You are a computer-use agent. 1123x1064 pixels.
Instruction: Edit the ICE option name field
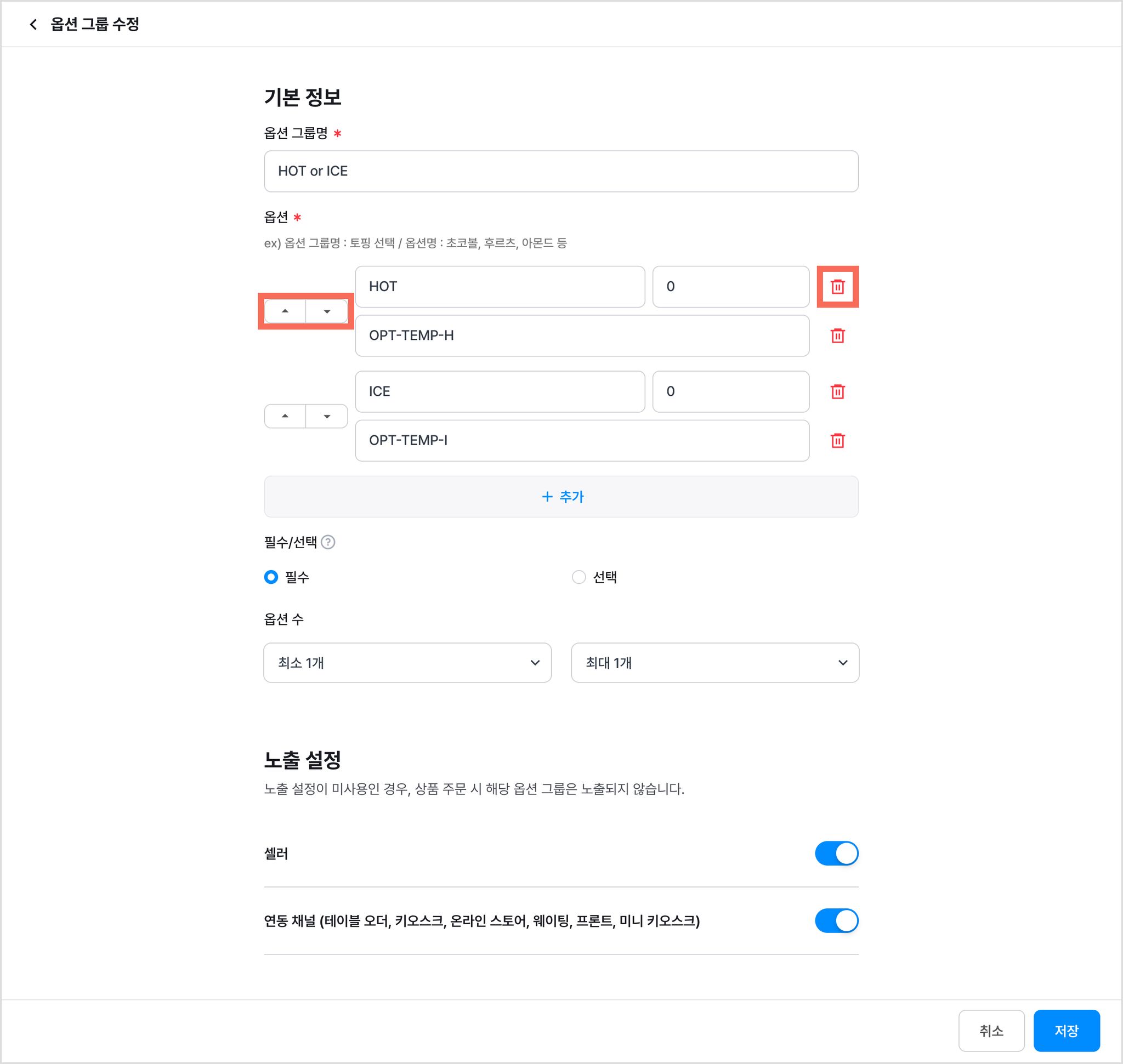pos(500,392)
